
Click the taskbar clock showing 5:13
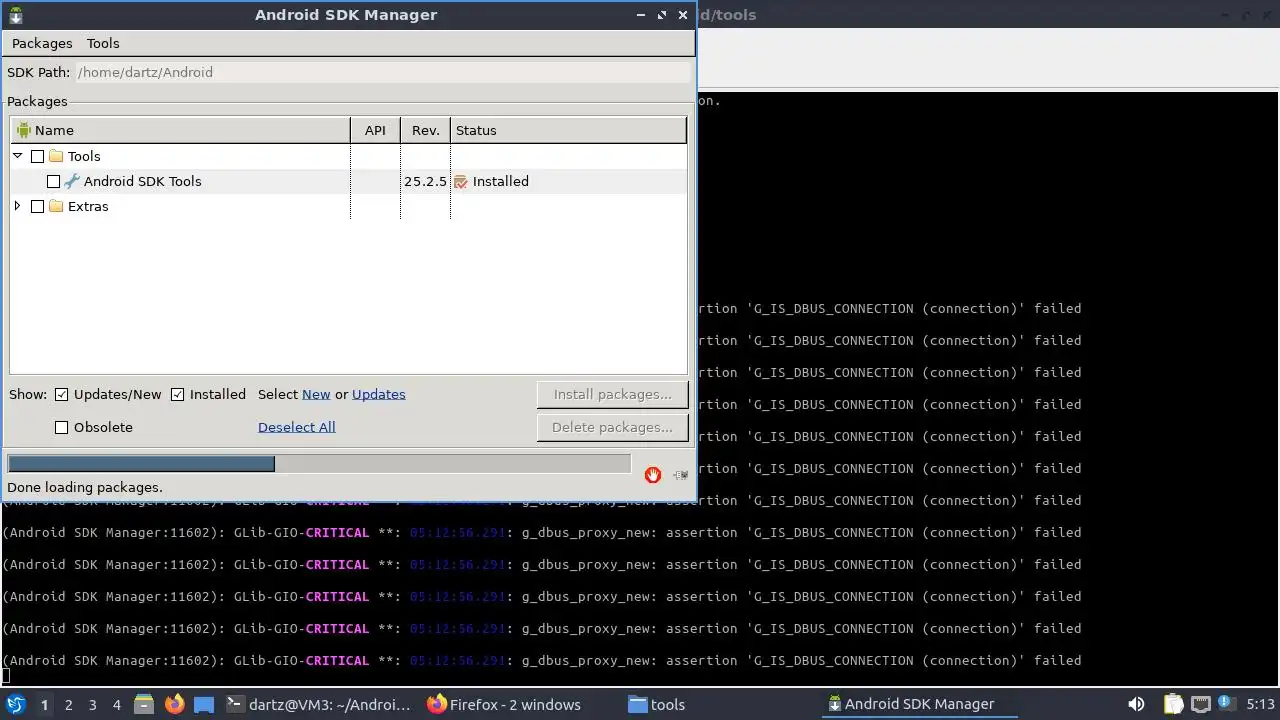(x=1260, y=704)
